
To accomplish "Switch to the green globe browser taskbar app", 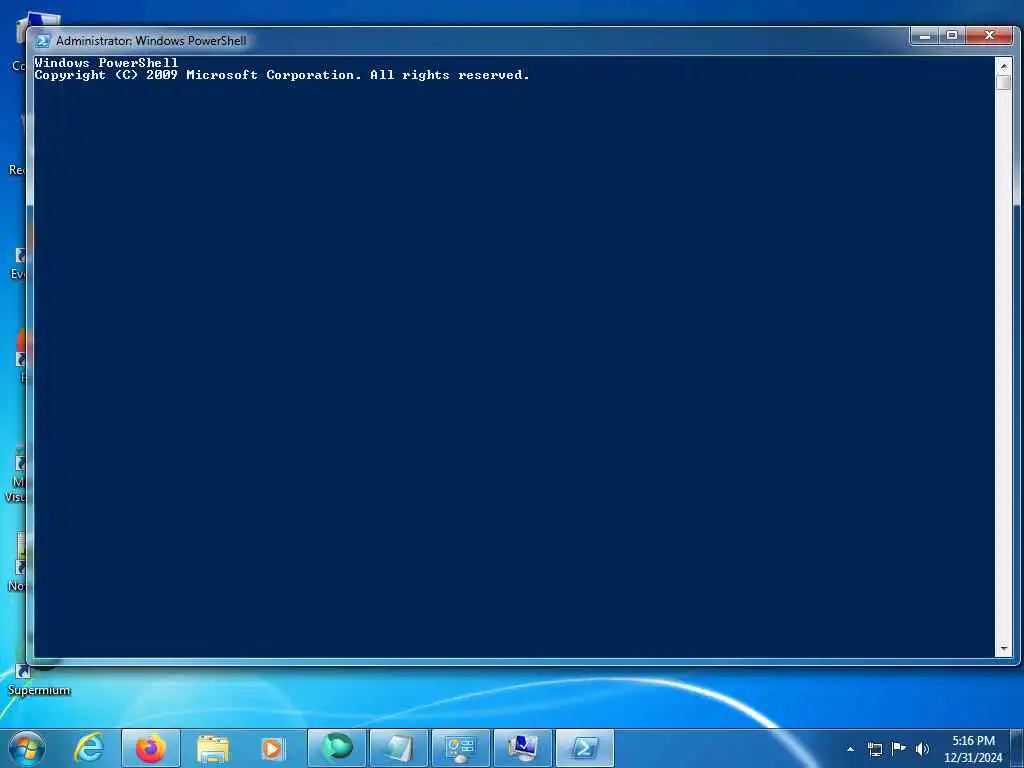I will 337,748.
